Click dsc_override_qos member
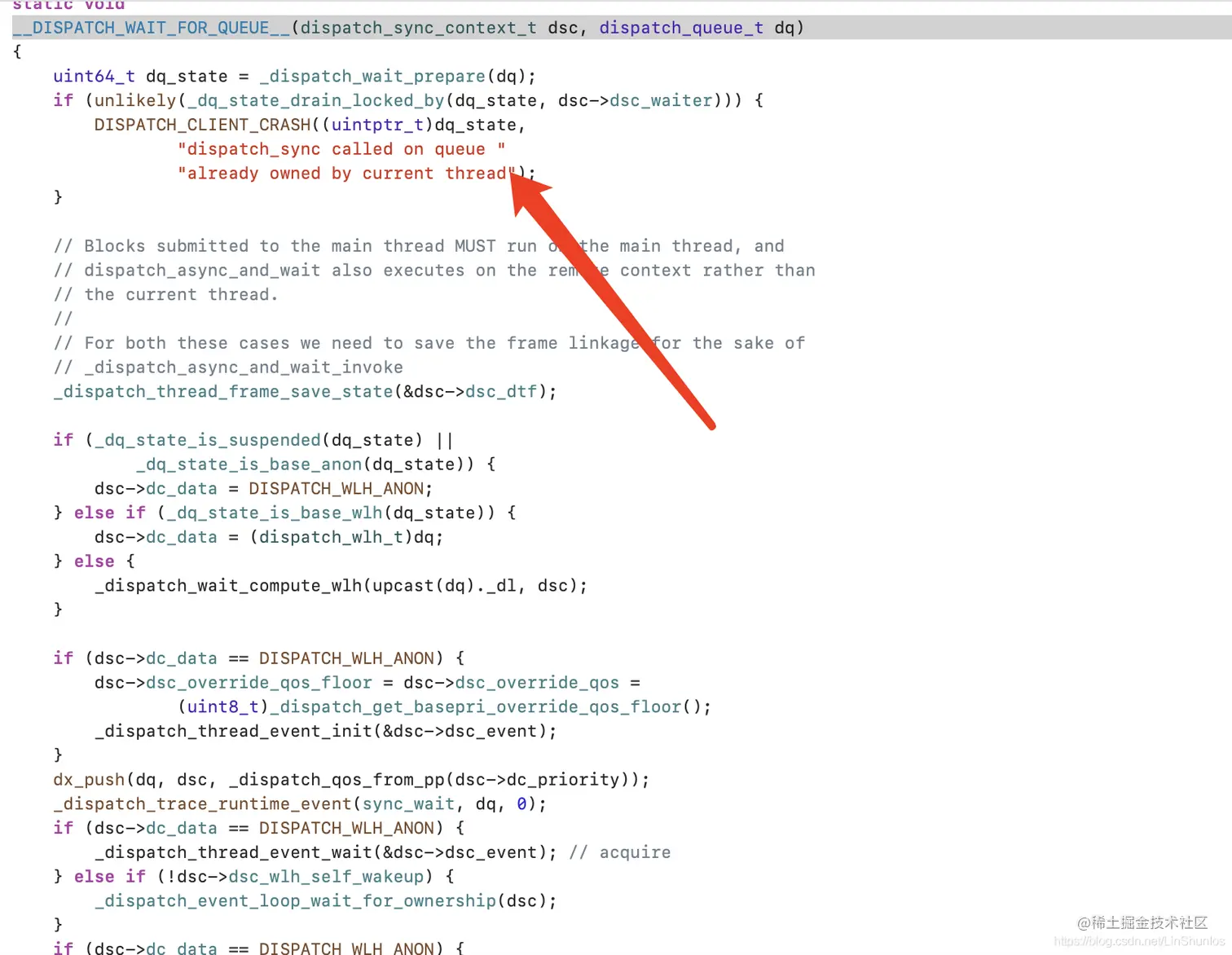This screenshot has width=1232, height=955. (537, 683)
